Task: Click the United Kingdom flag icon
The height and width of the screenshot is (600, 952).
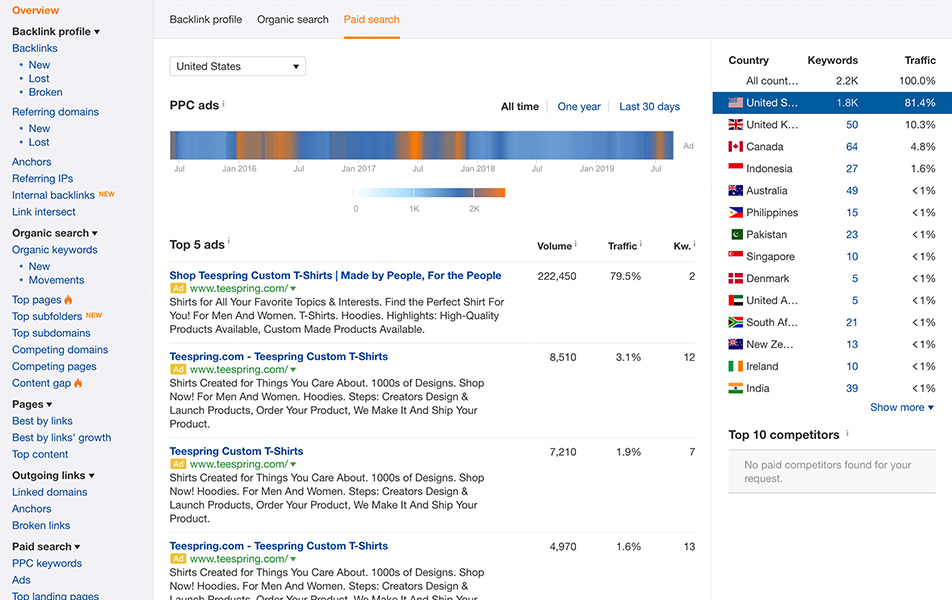Action: 735,125
